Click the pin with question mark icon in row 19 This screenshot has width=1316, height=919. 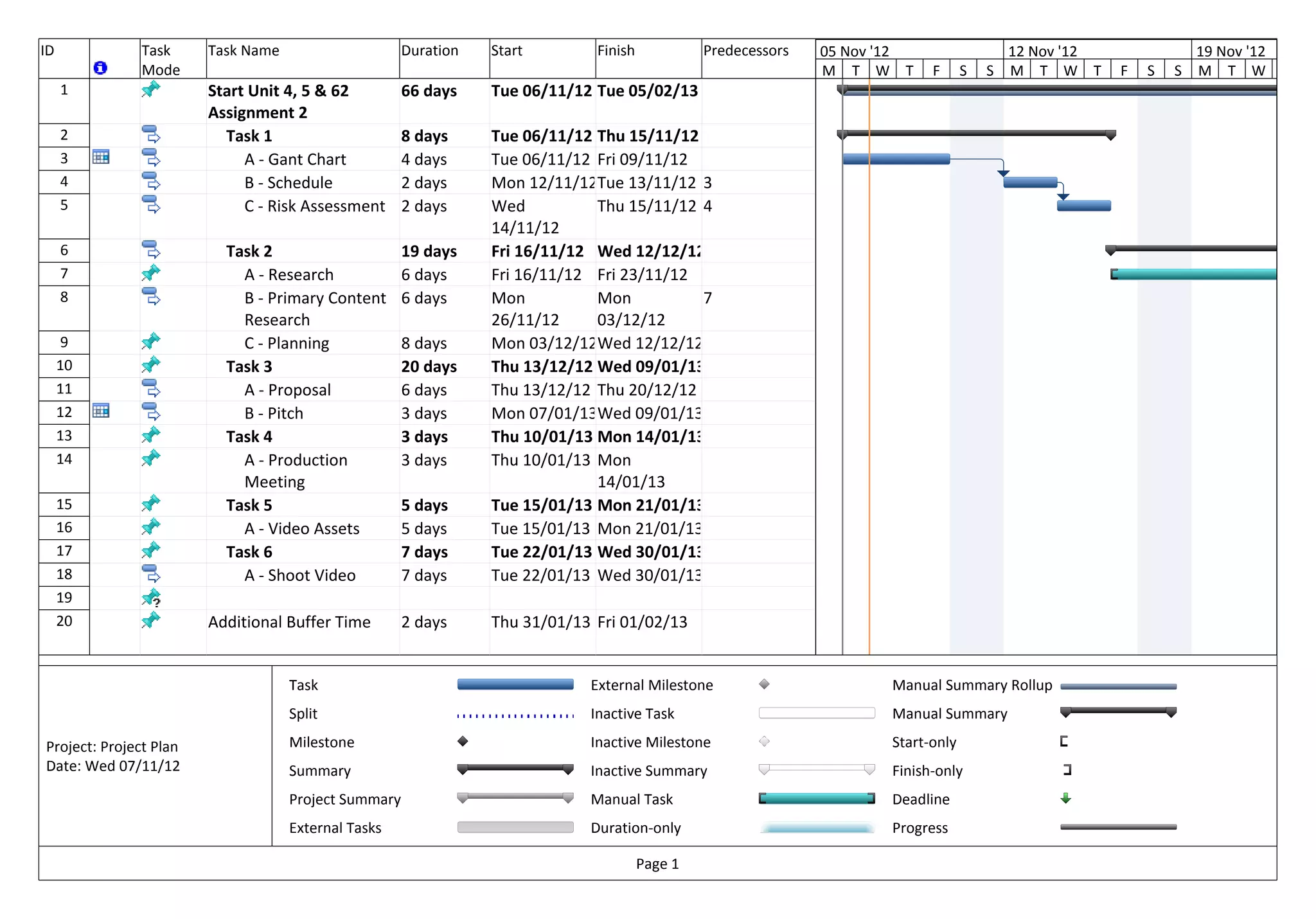151,598
